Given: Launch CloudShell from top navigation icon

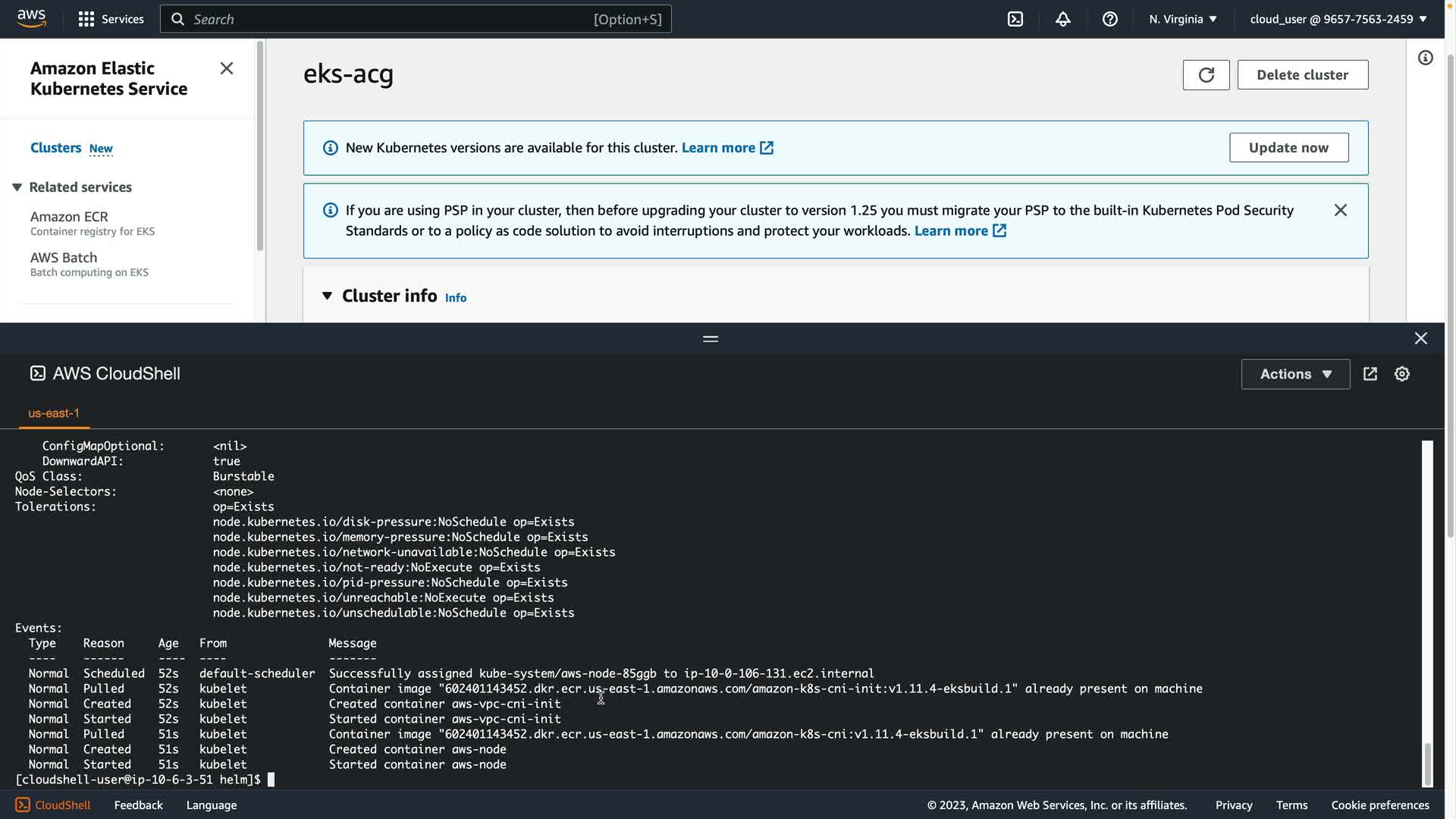Looking at the screenshot, I should [1015, 19].
